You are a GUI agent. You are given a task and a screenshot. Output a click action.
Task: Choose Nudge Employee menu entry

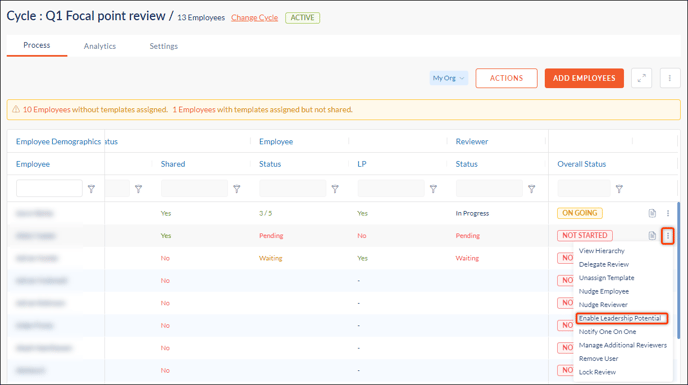point(604,291)
